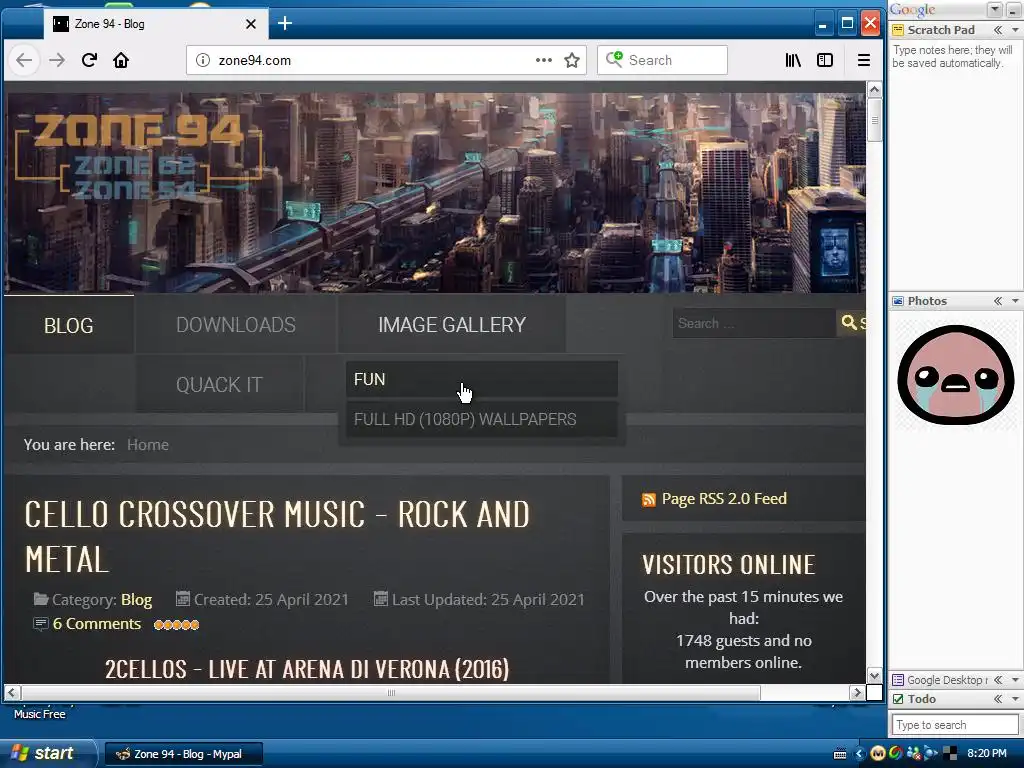Go back with the browser back arrow

click(24, 60)
